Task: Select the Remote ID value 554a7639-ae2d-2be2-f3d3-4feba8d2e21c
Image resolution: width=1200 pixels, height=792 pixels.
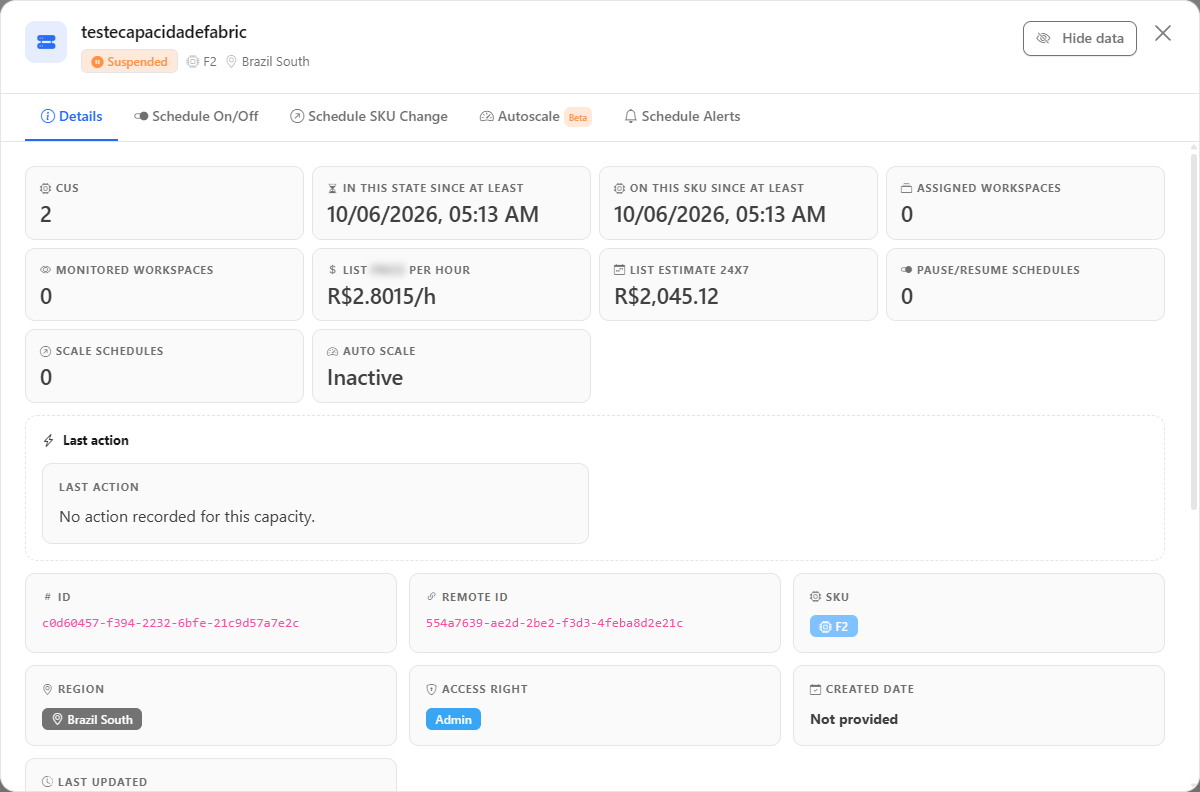Action: [554, 623]
